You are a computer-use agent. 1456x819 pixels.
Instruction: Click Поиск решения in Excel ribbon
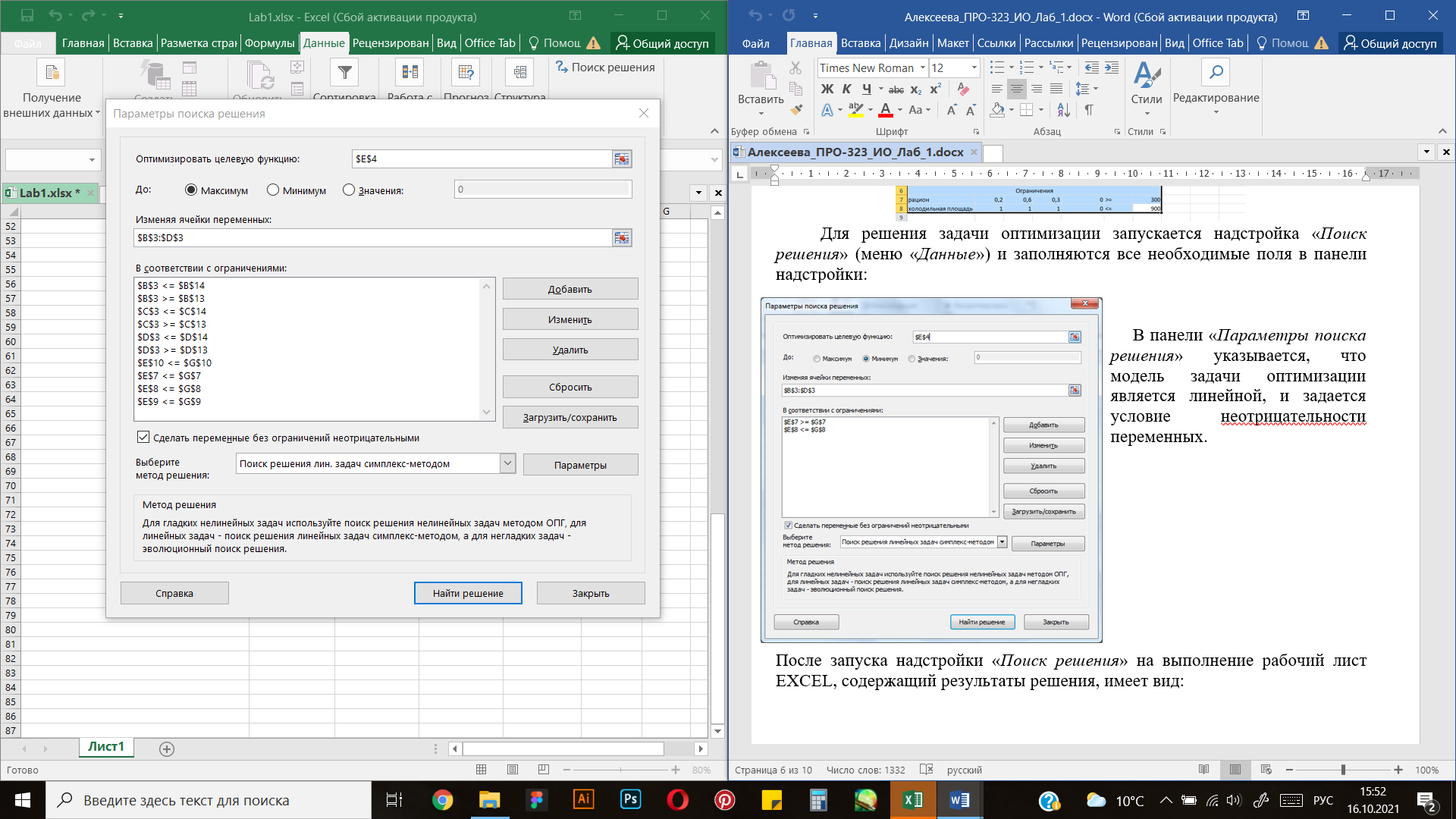605,67
